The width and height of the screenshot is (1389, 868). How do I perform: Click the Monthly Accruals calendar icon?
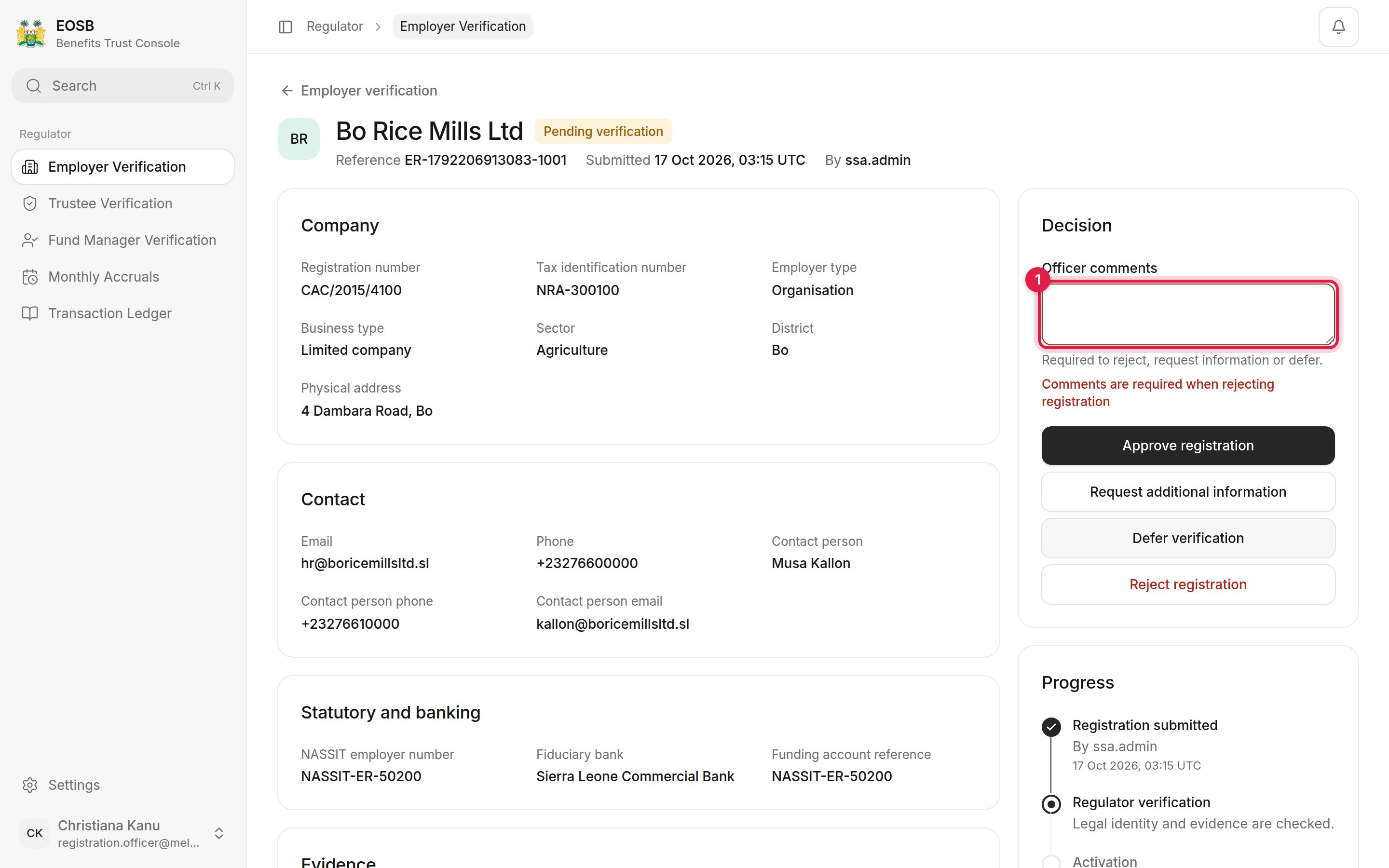coord(30,277)
